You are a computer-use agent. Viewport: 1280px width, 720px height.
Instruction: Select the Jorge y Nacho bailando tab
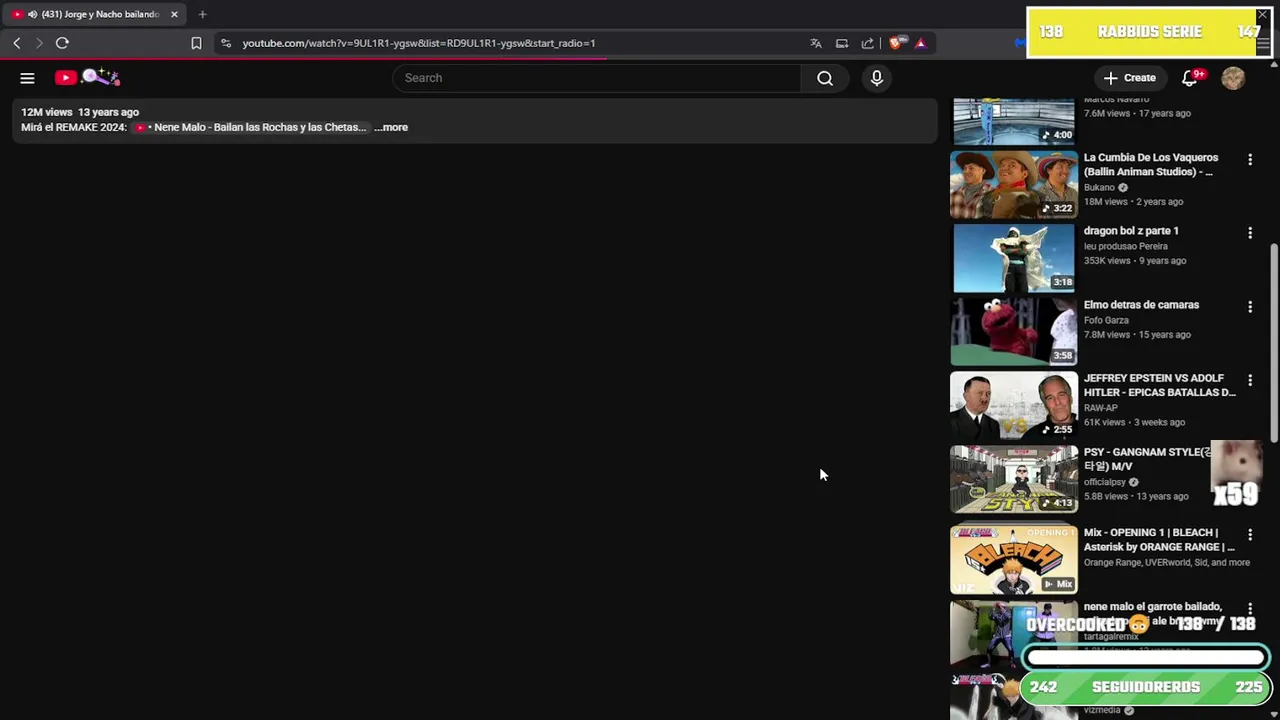point(94,14)
